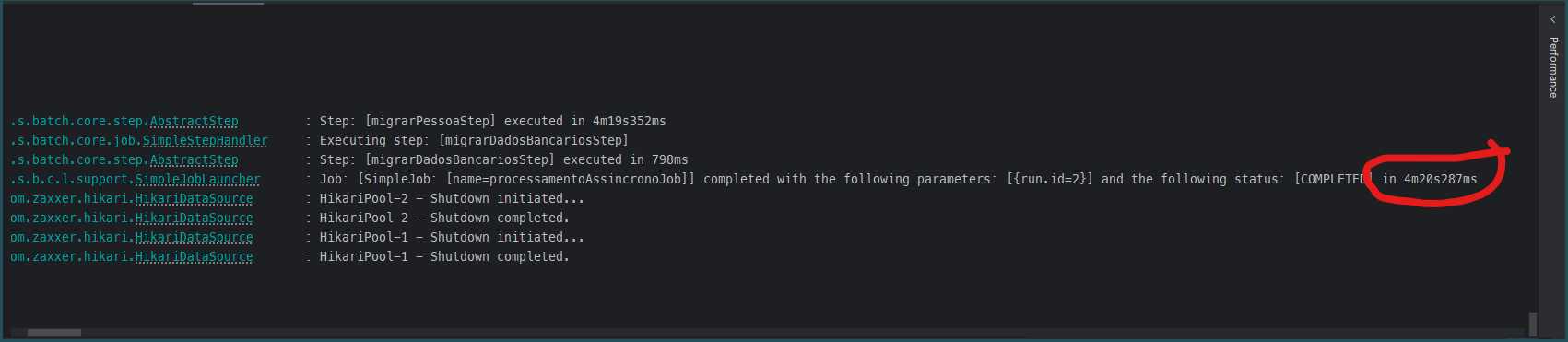Image resolution: width=1568 pixels, height=342 pixels.
Task: Click the run.id=2 parameter text
Action: (x=1049, y=179)
